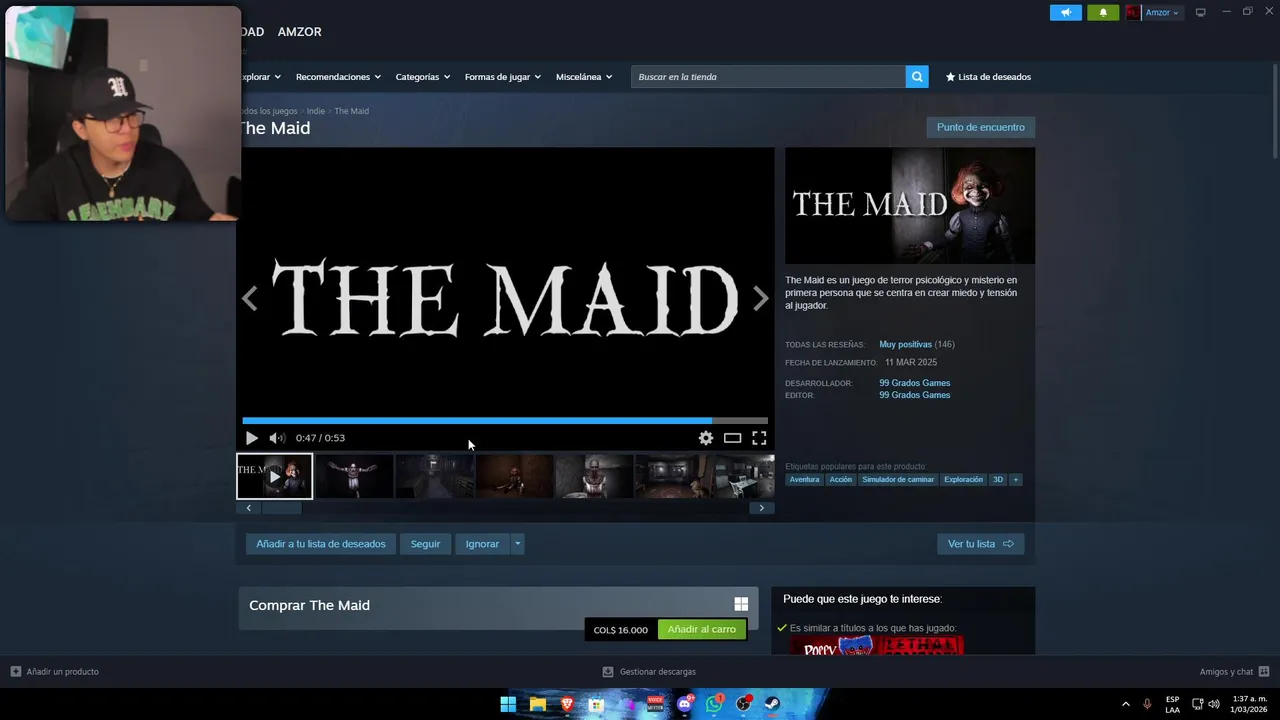Open Brave browser from taskbar
The image size is (1280, 720).
(x=567, y=704)
